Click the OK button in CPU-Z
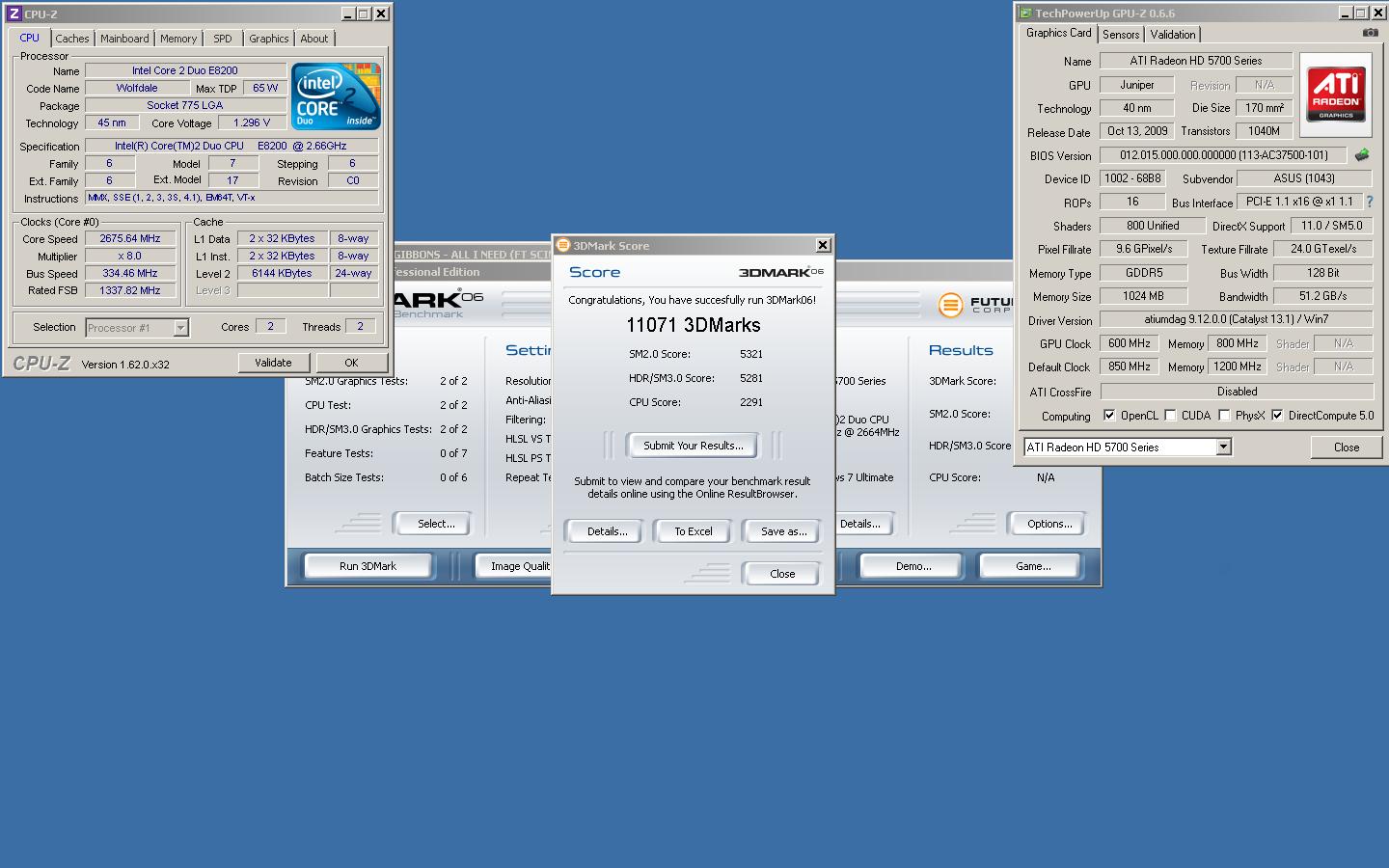 351,363
